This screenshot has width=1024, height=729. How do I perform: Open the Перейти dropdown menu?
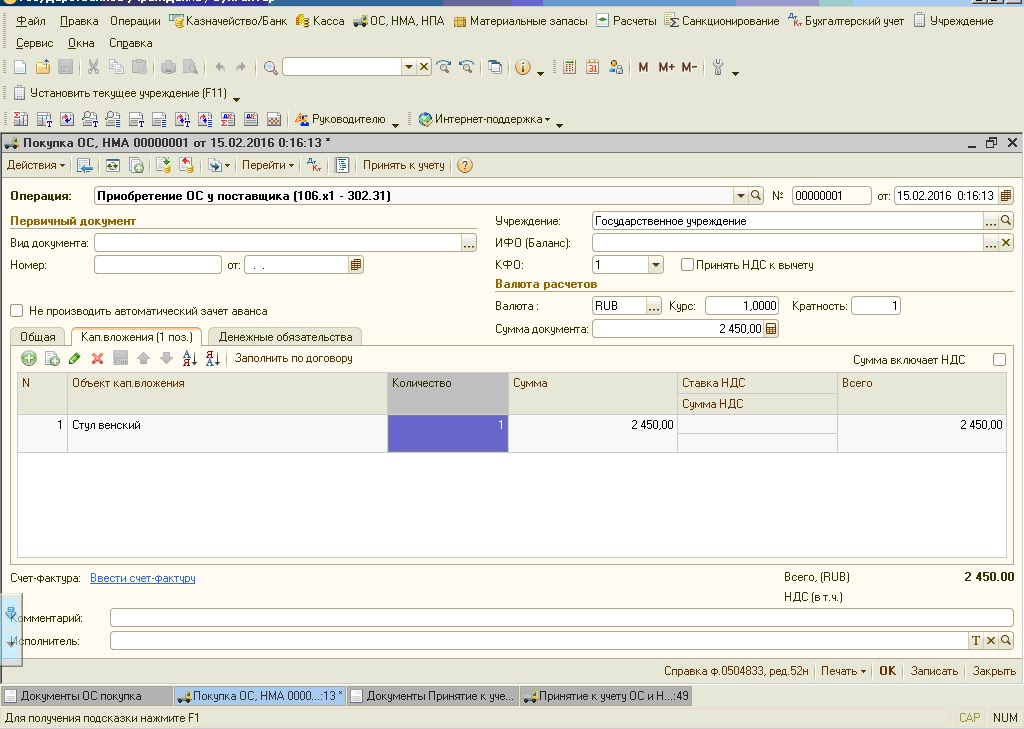[268, 165]
